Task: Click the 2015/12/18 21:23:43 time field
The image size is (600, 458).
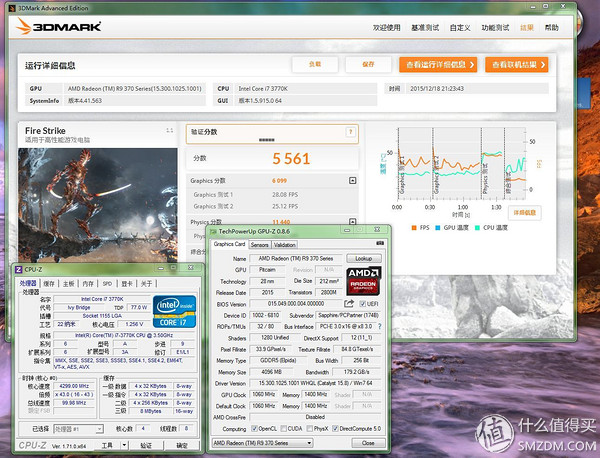Action: coord(477,88)
